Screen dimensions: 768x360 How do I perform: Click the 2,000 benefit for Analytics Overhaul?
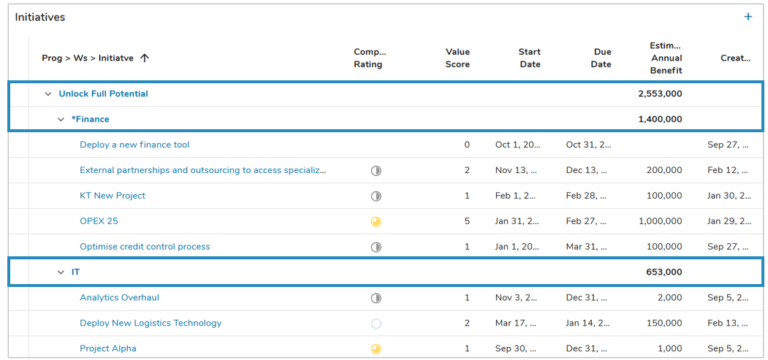(x=671, y=298)
